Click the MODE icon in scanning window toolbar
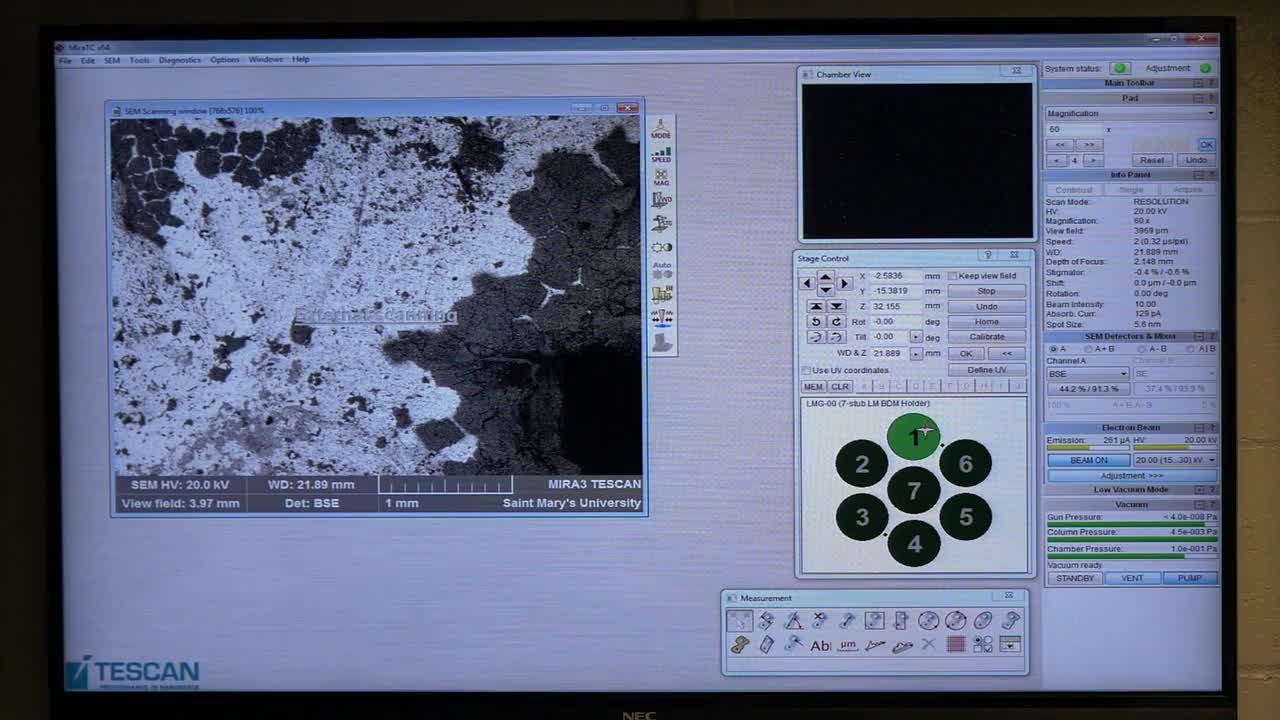 point(661,129)
